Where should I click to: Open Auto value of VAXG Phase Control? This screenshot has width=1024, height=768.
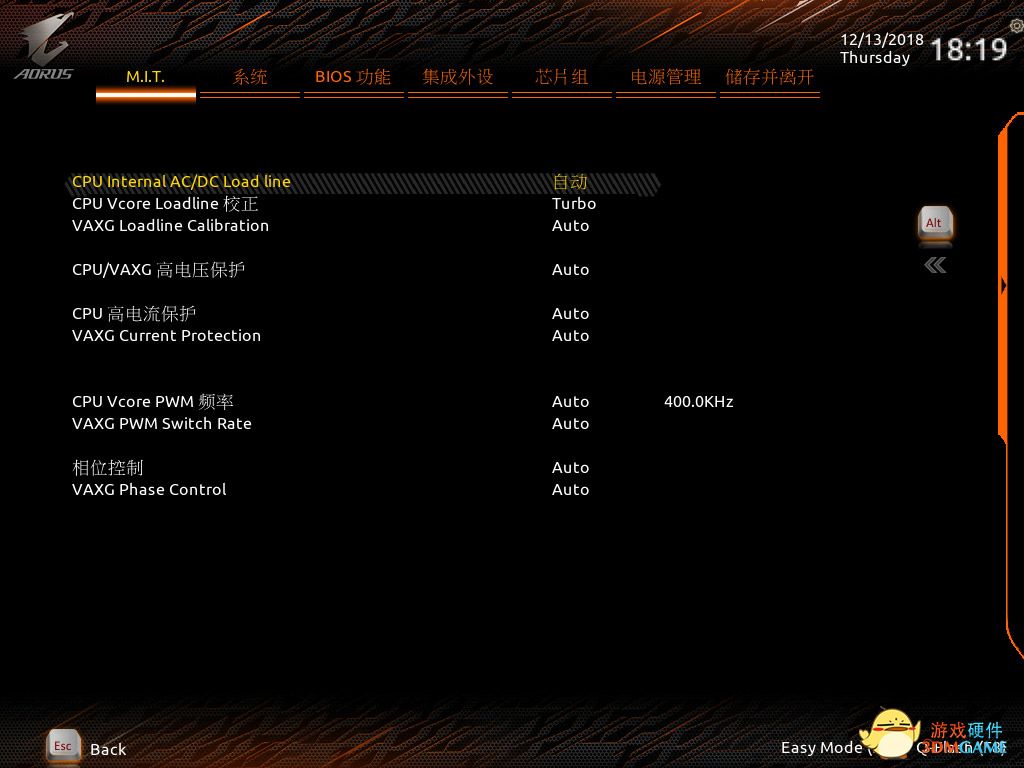click(x=570, y=490)
